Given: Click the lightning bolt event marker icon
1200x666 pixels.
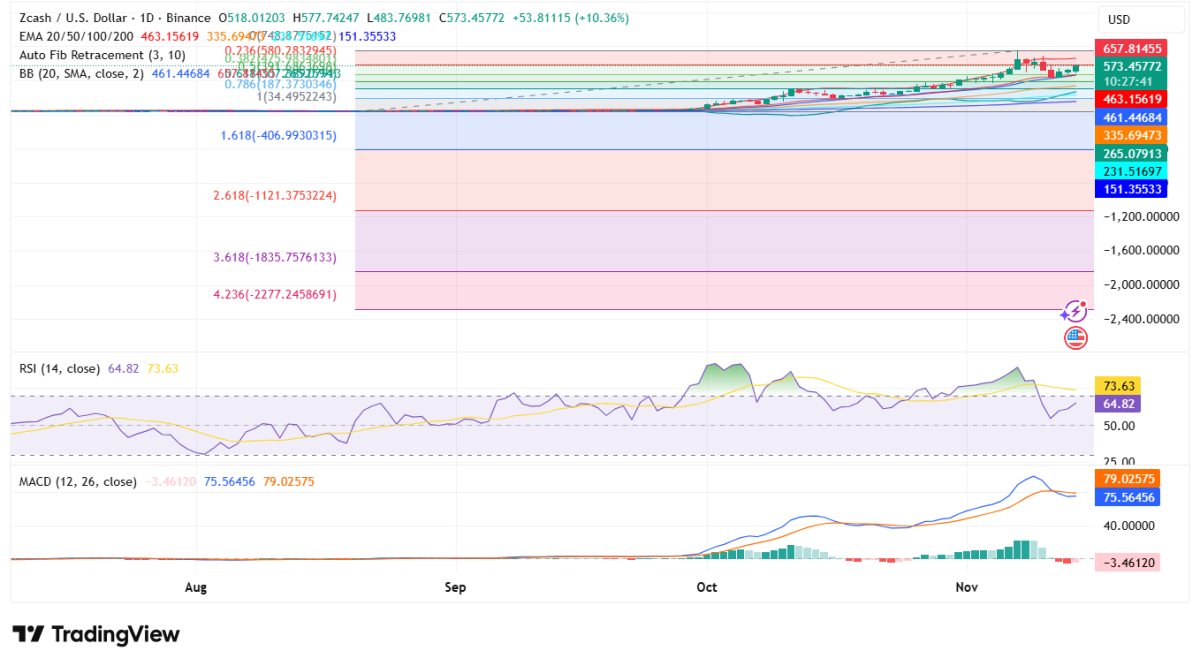Looking at the screenshot, I should 1076,311.
